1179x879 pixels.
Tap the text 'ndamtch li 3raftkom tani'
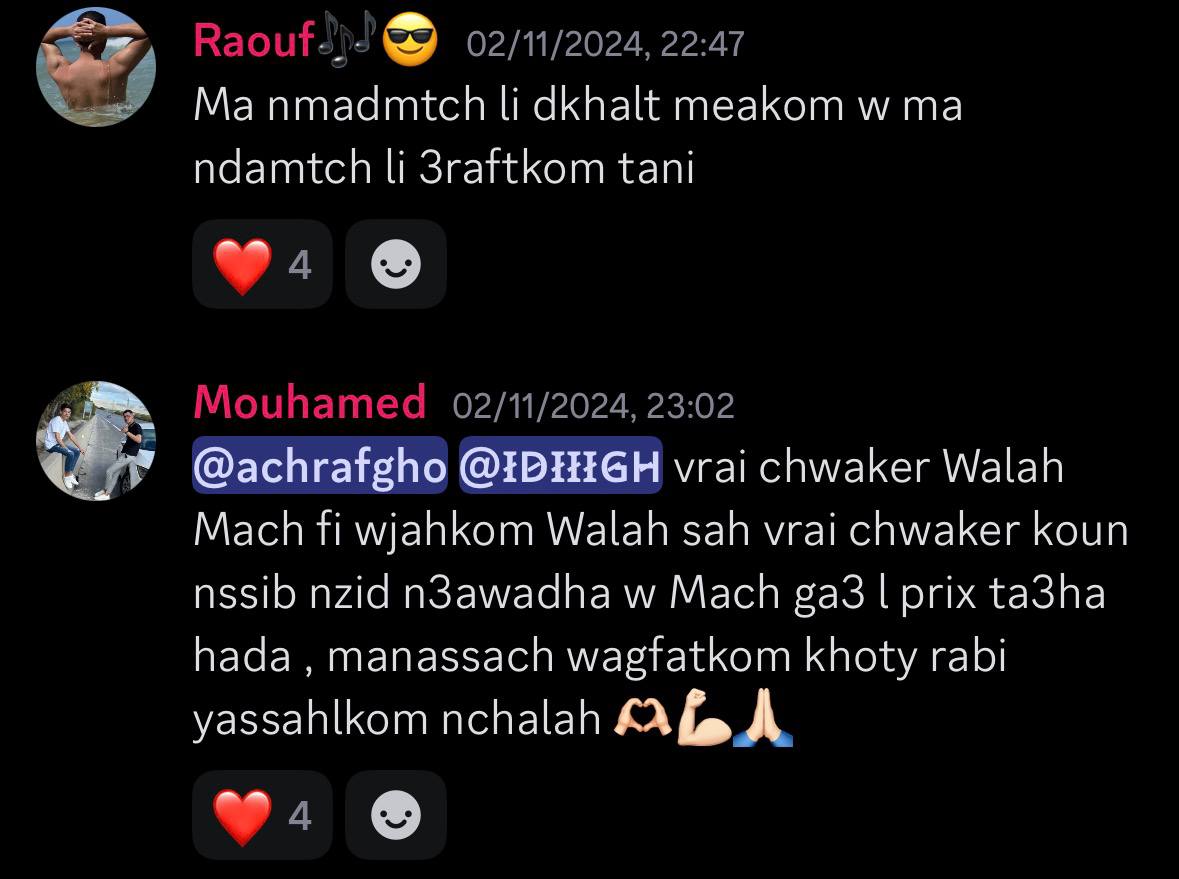pos(444,167)
